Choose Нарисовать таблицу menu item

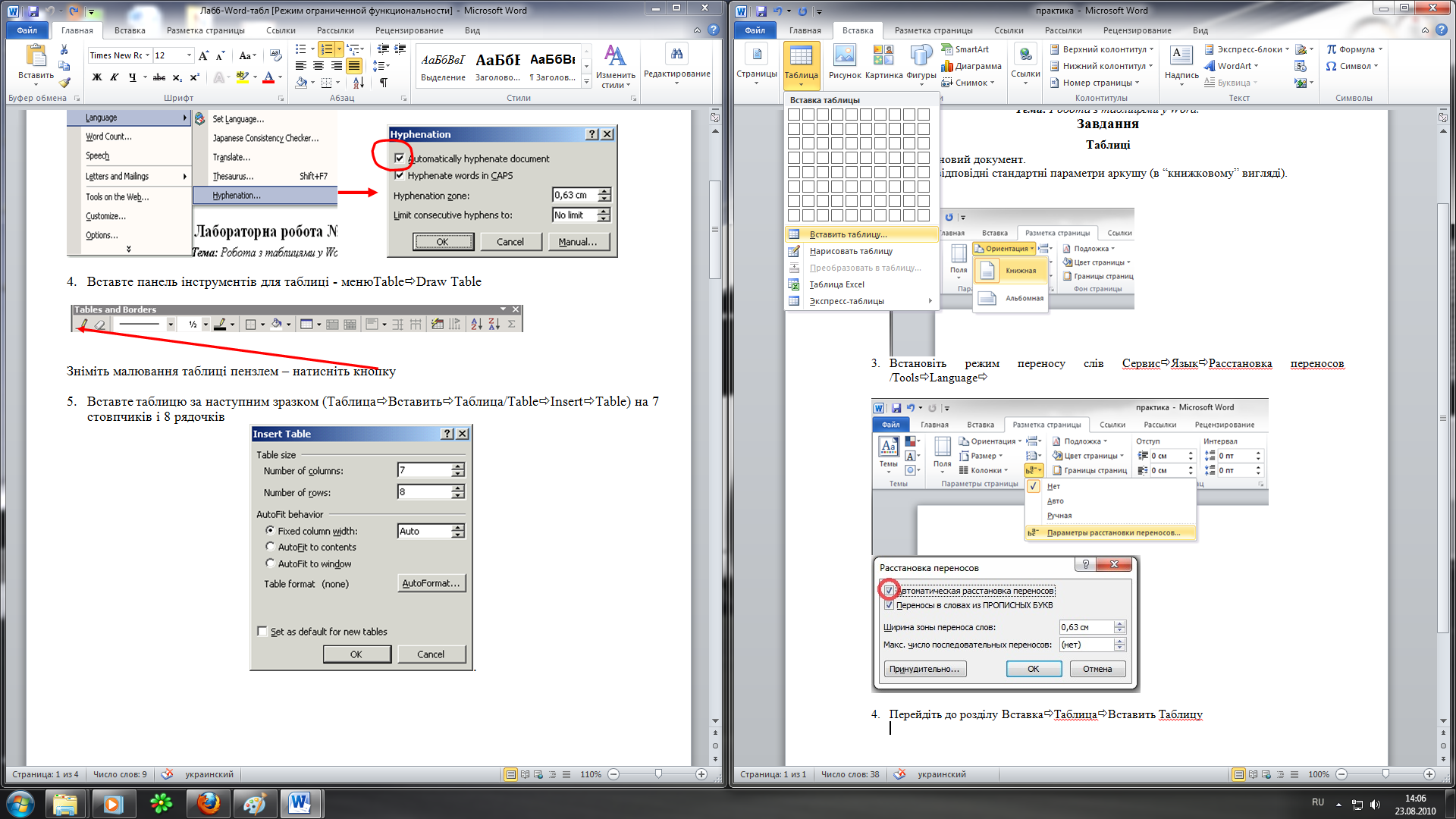tap(861, 251)
